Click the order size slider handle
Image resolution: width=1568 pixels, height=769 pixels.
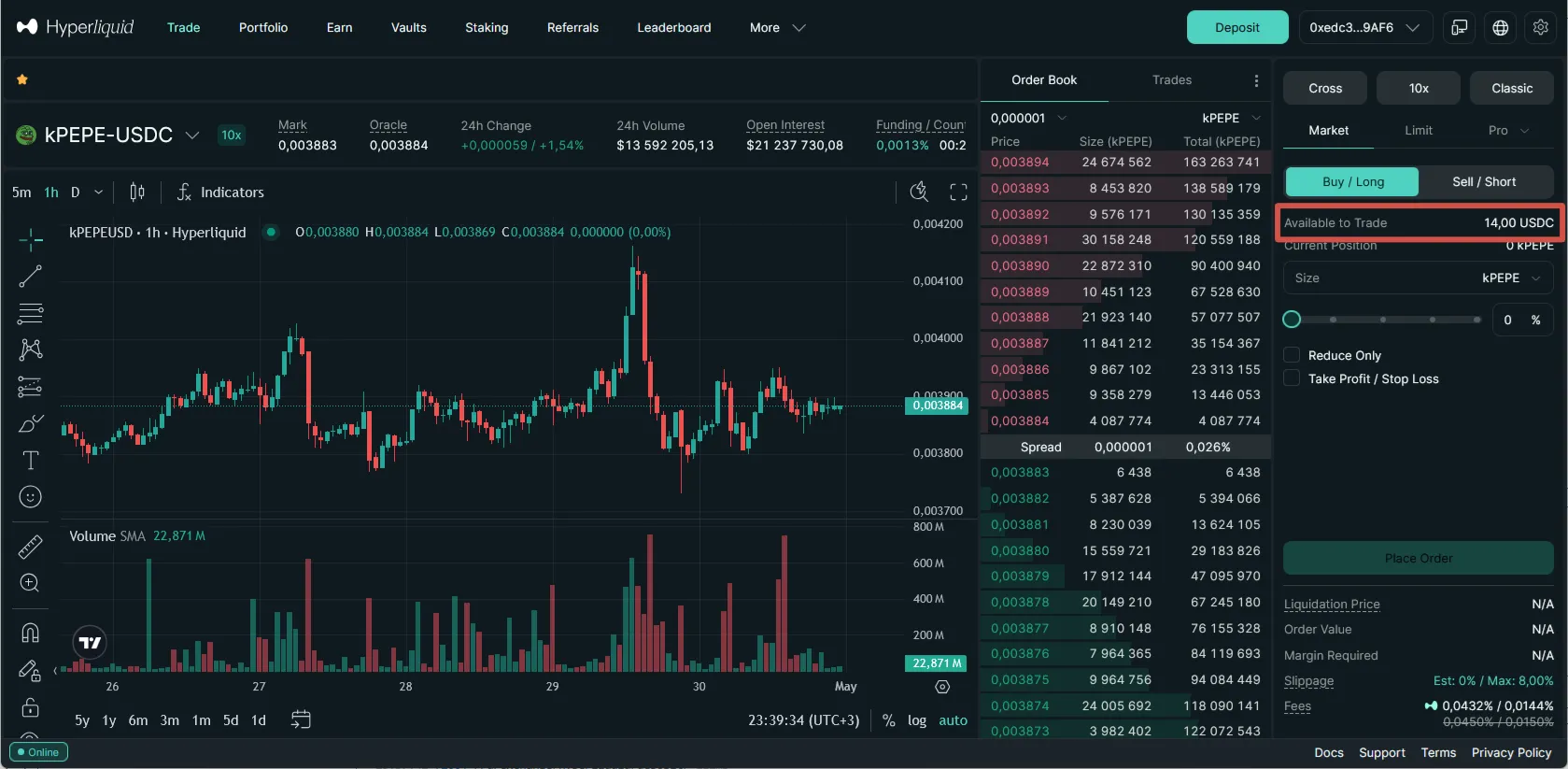click(1292, 320)
